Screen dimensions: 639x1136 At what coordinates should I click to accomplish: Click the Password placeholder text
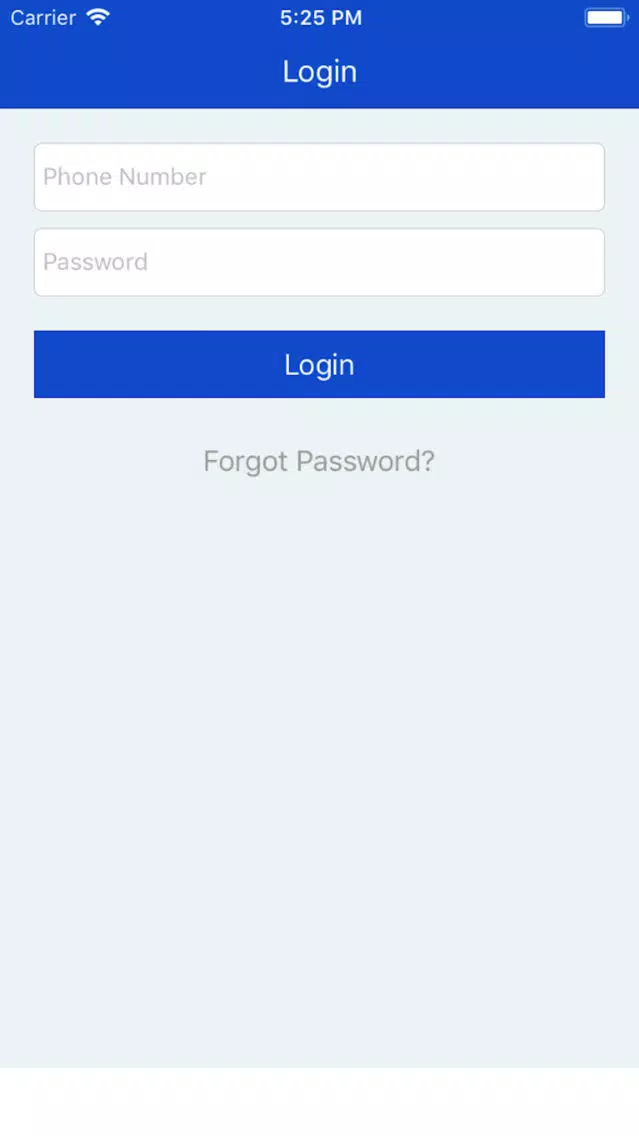click(x=96, y=262)
